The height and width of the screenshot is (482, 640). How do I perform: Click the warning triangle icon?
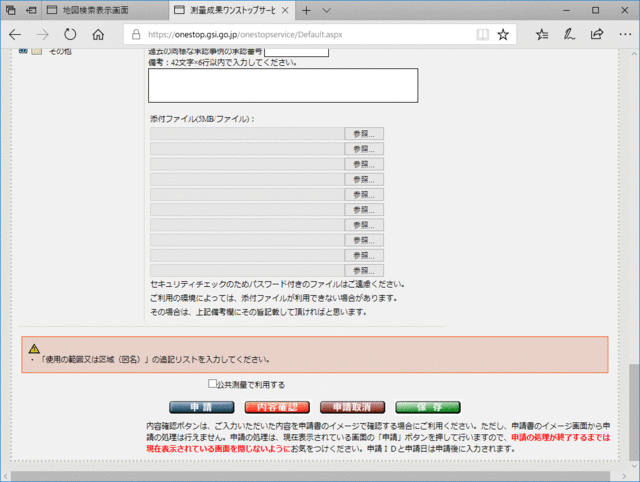(x=34, y=349)
